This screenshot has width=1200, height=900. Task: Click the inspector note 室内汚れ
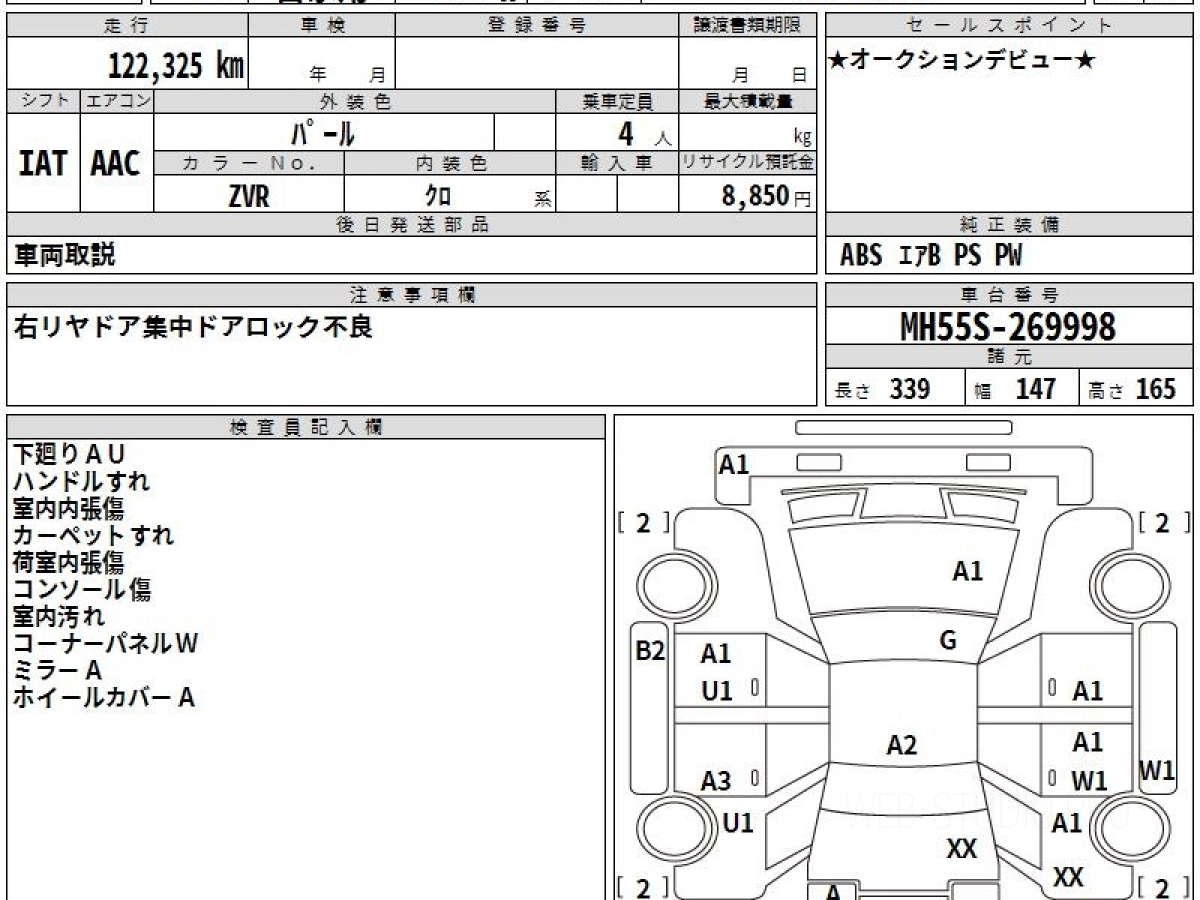[59, 616]
